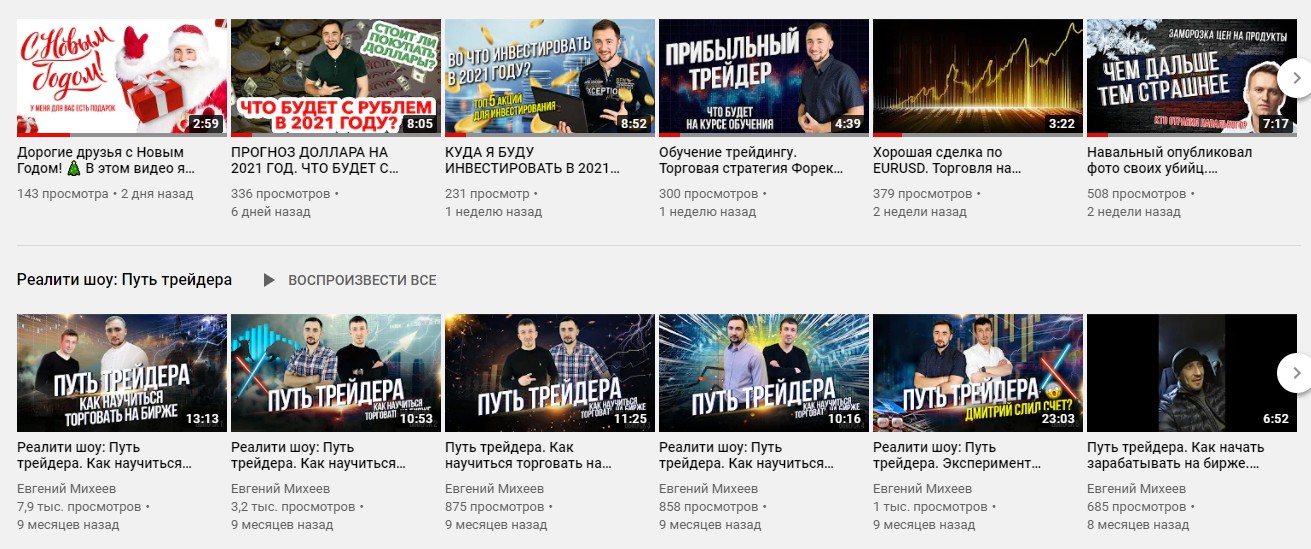Open title of video with 7,9 тыс. просмотров

pos(104,456)
